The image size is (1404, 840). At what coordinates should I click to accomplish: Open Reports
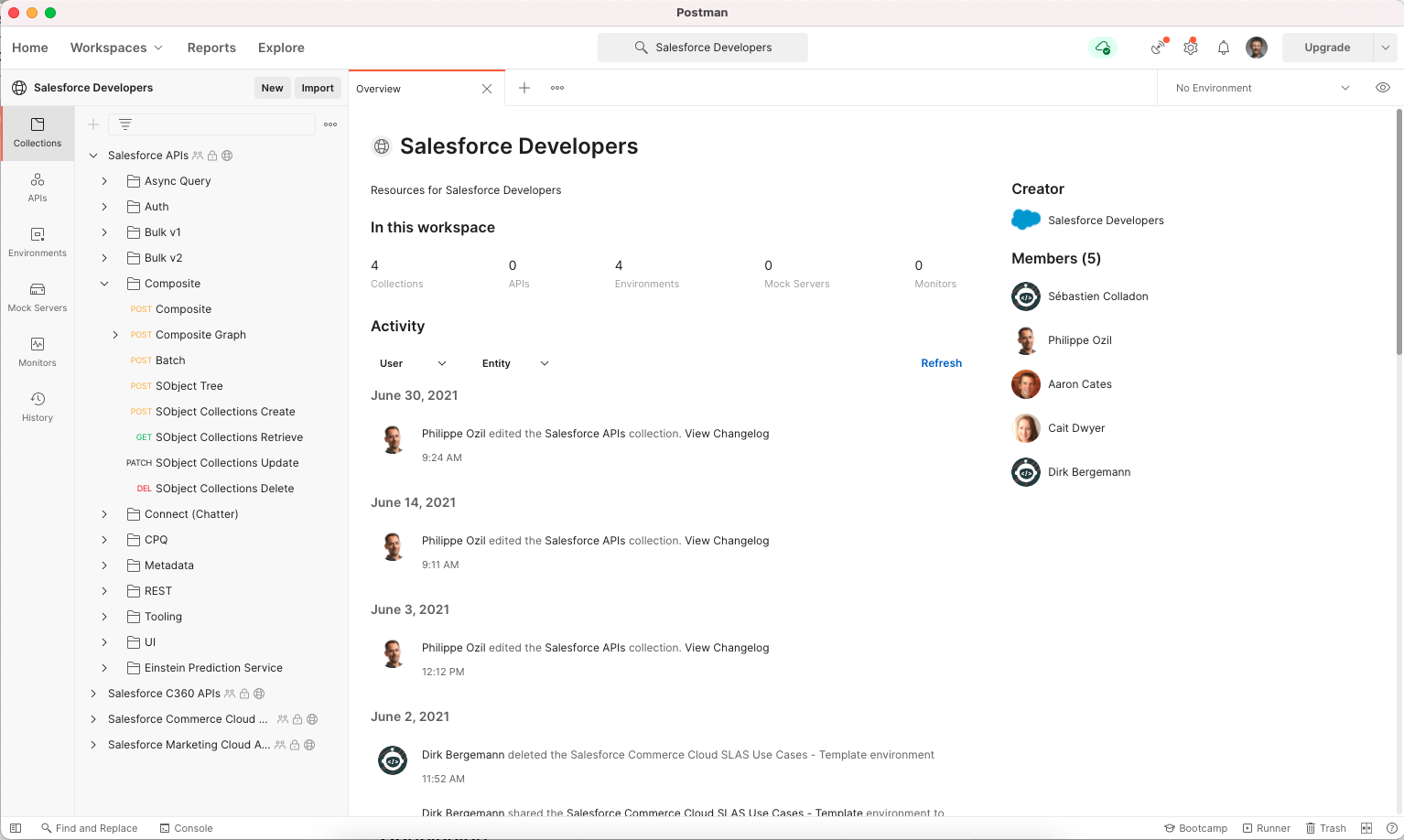pyautogui.click(x=211, y=48)
